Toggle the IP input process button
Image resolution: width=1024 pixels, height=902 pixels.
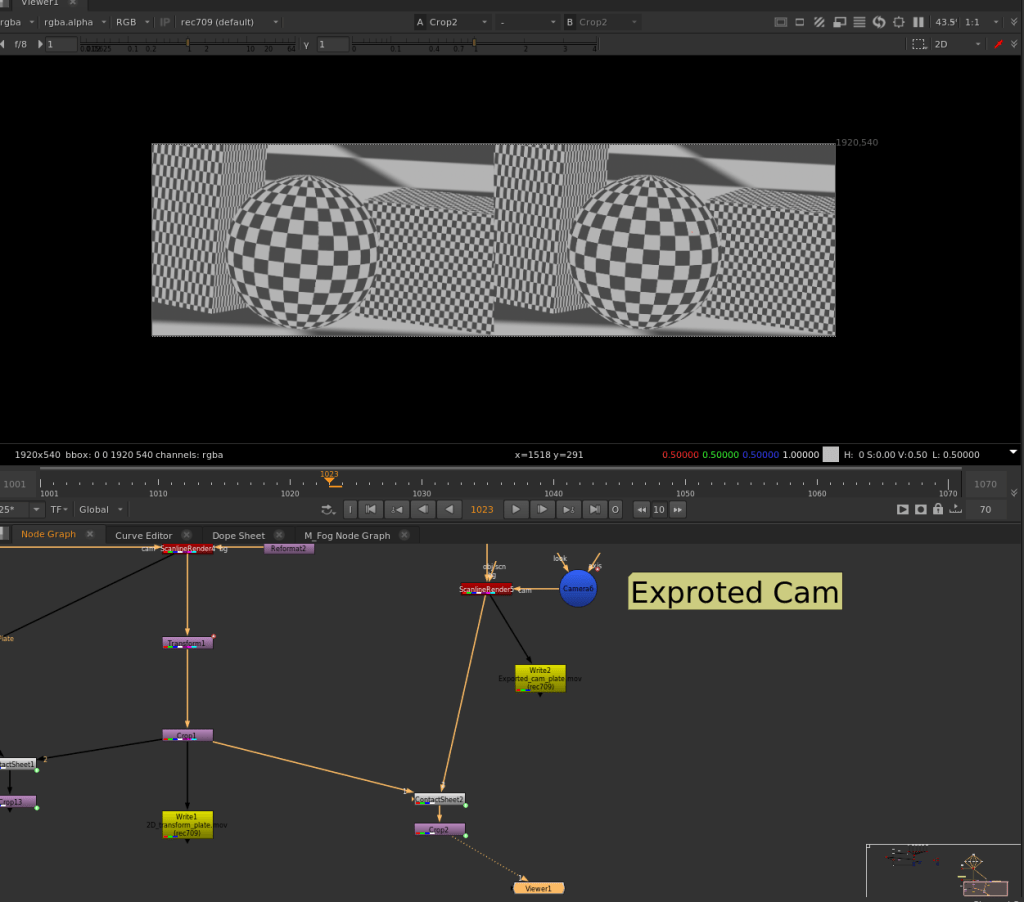tap(165, 22)
